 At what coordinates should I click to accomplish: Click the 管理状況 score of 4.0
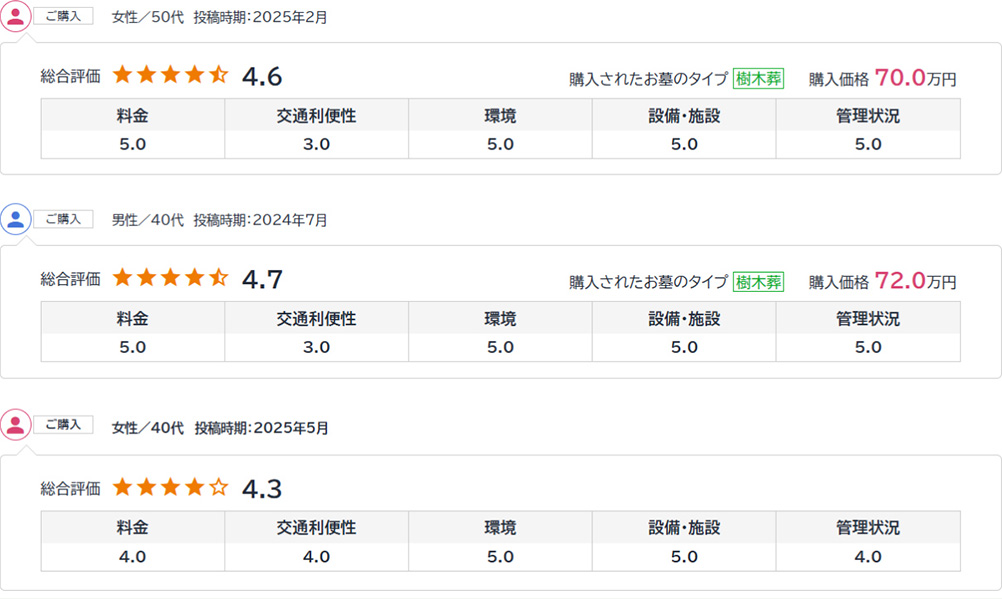(x=868, y=556)
